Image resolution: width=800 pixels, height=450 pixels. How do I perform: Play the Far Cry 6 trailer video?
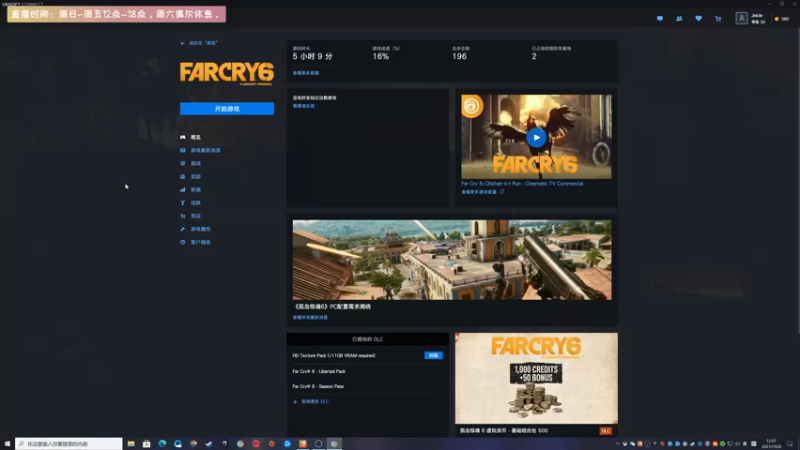(x=536, y=137)
